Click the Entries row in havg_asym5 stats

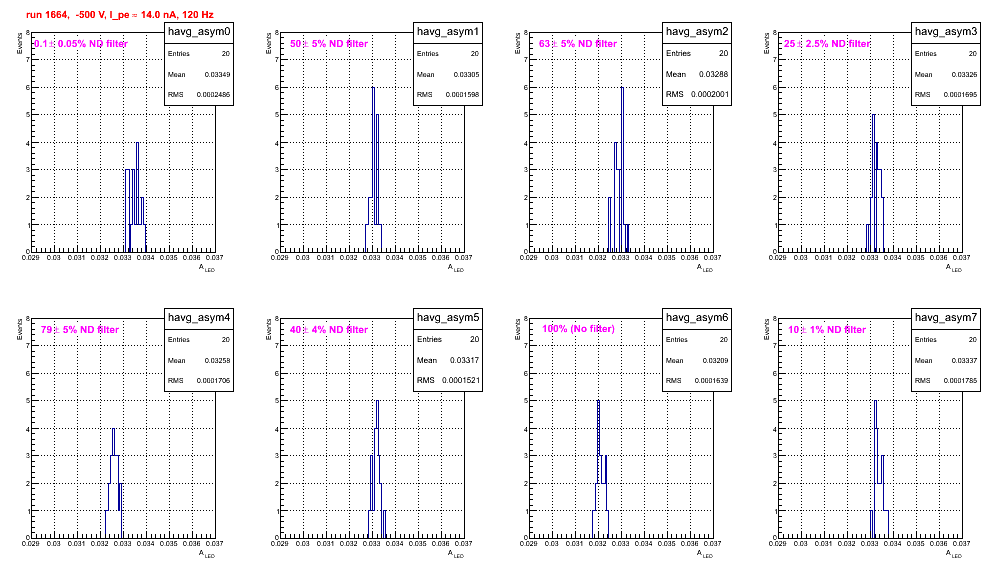[x=448, y=339]
